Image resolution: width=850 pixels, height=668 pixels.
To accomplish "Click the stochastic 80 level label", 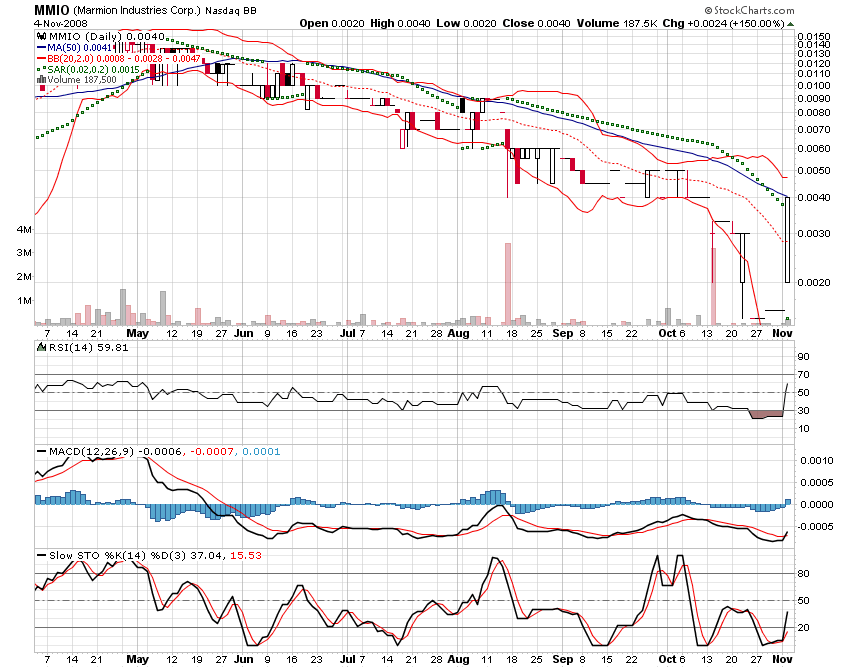I will pos(803,574).
